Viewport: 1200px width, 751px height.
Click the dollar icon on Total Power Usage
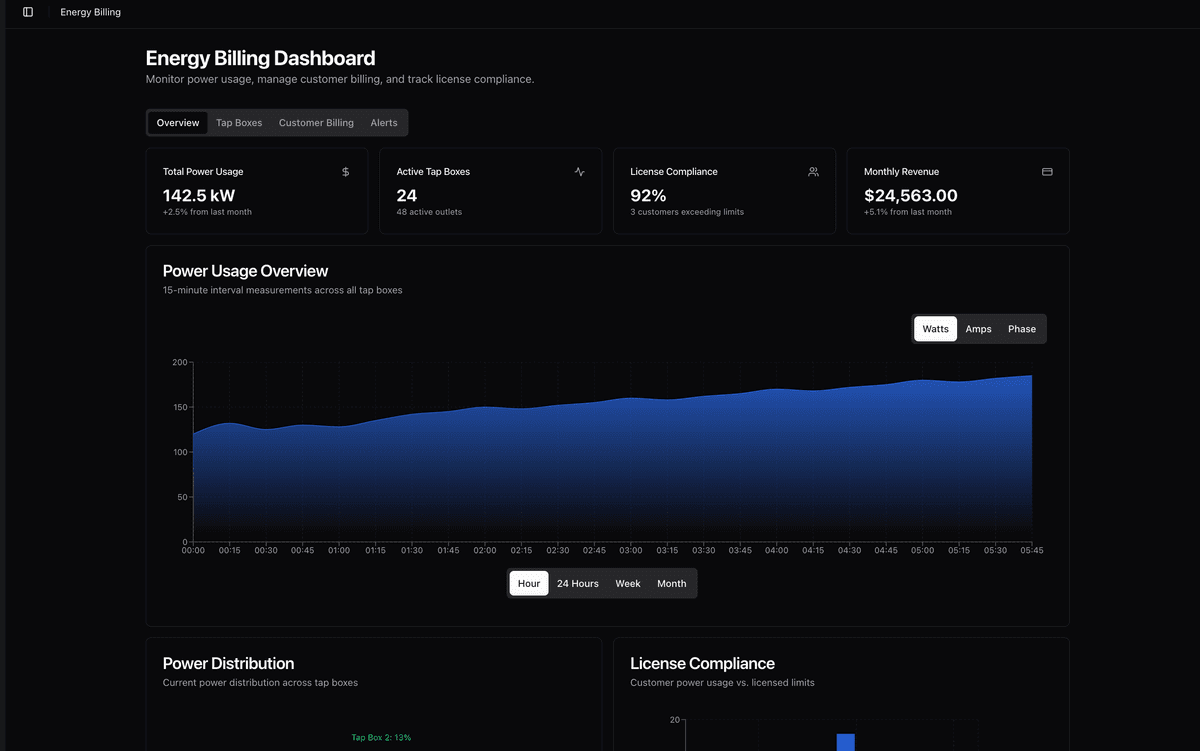pyautogui.click(x=345, y=171)
